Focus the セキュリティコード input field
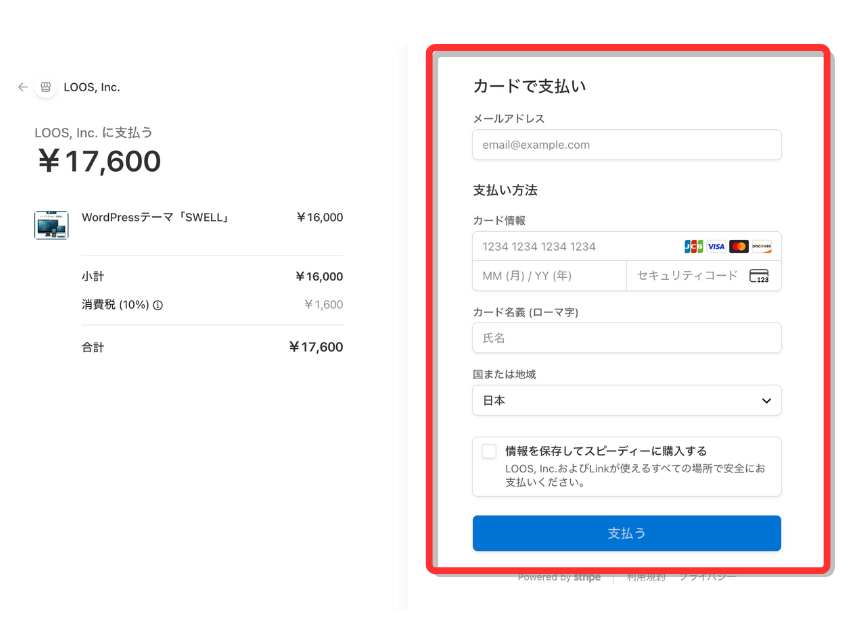Viewport: 850px width, 630px height. [704, 276]
